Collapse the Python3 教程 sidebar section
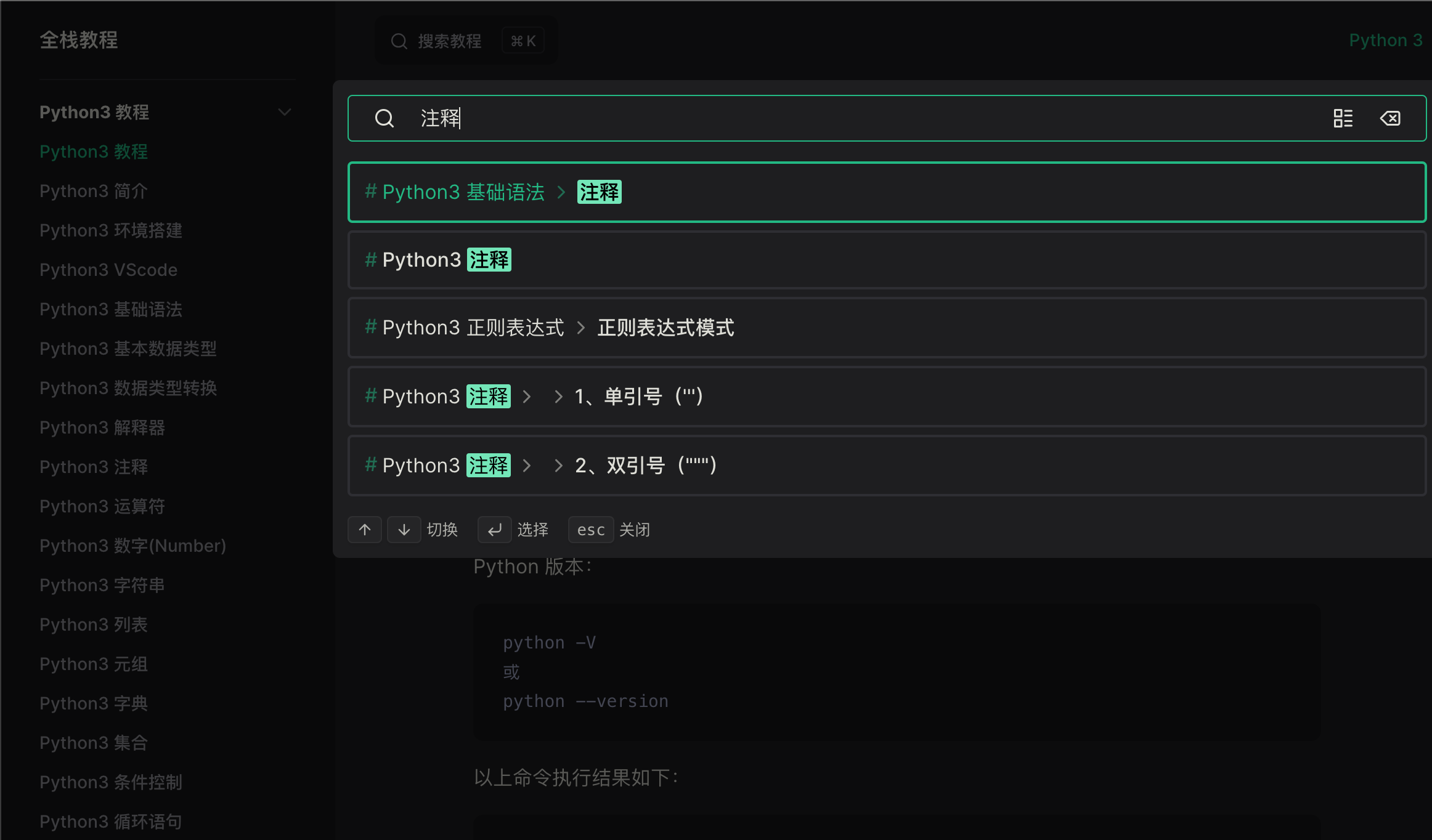 point(284,112)
